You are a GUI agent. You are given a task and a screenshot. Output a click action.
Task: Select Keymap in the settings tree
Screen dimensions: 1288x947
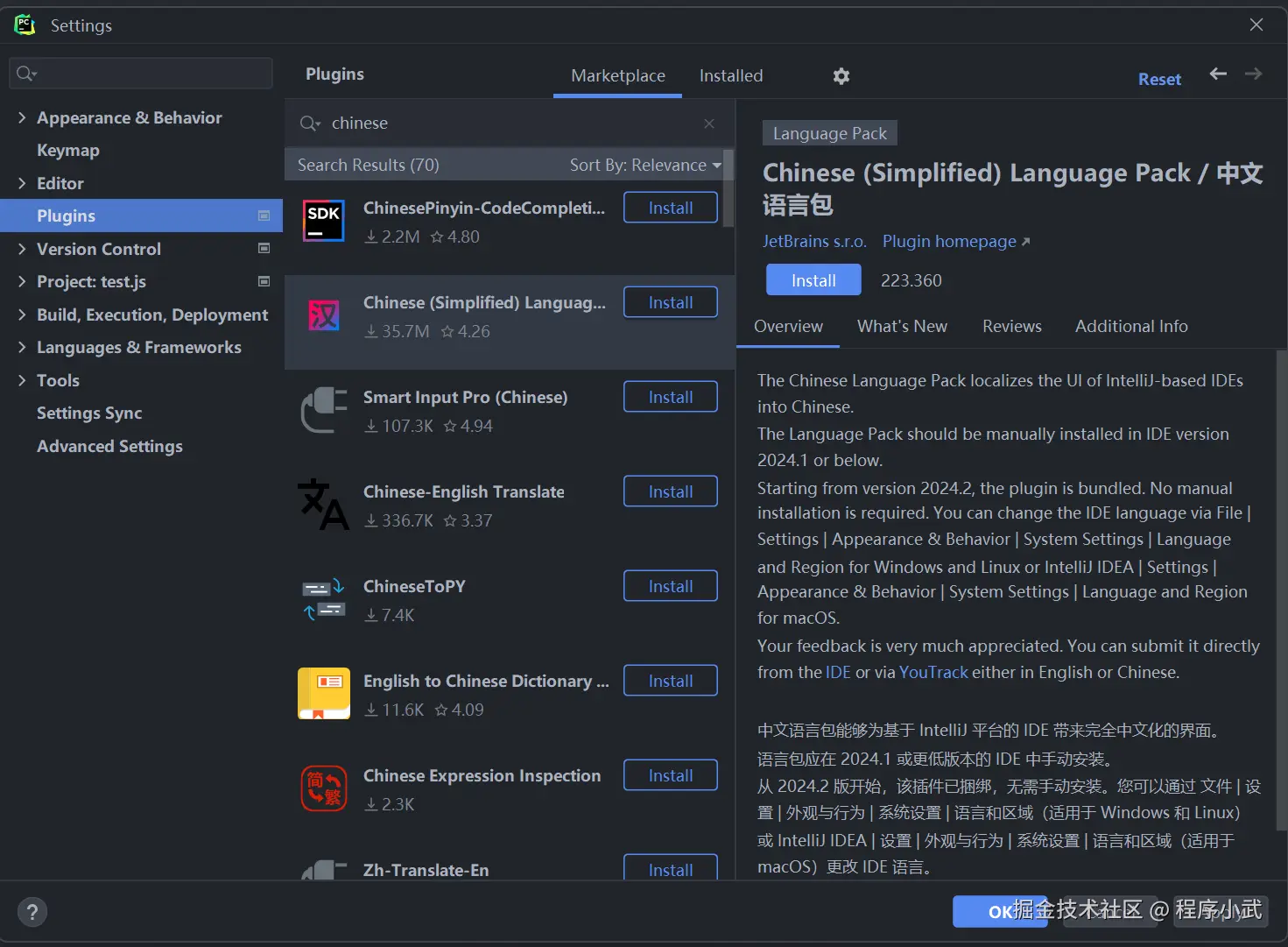pos(141,151)
